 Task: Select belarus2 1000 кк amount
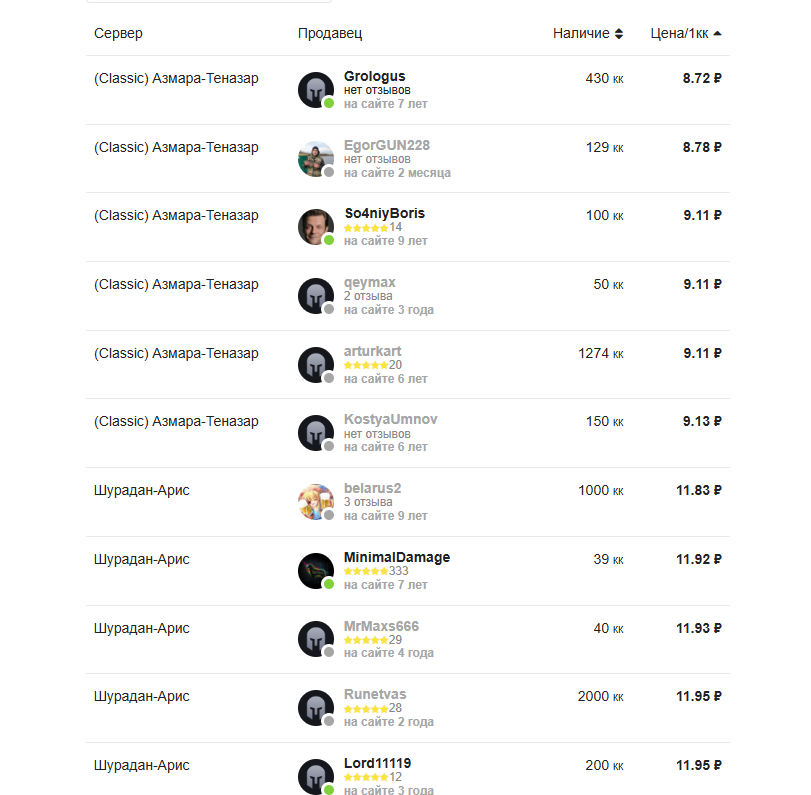pyautogui.click(x=600, y=490)
